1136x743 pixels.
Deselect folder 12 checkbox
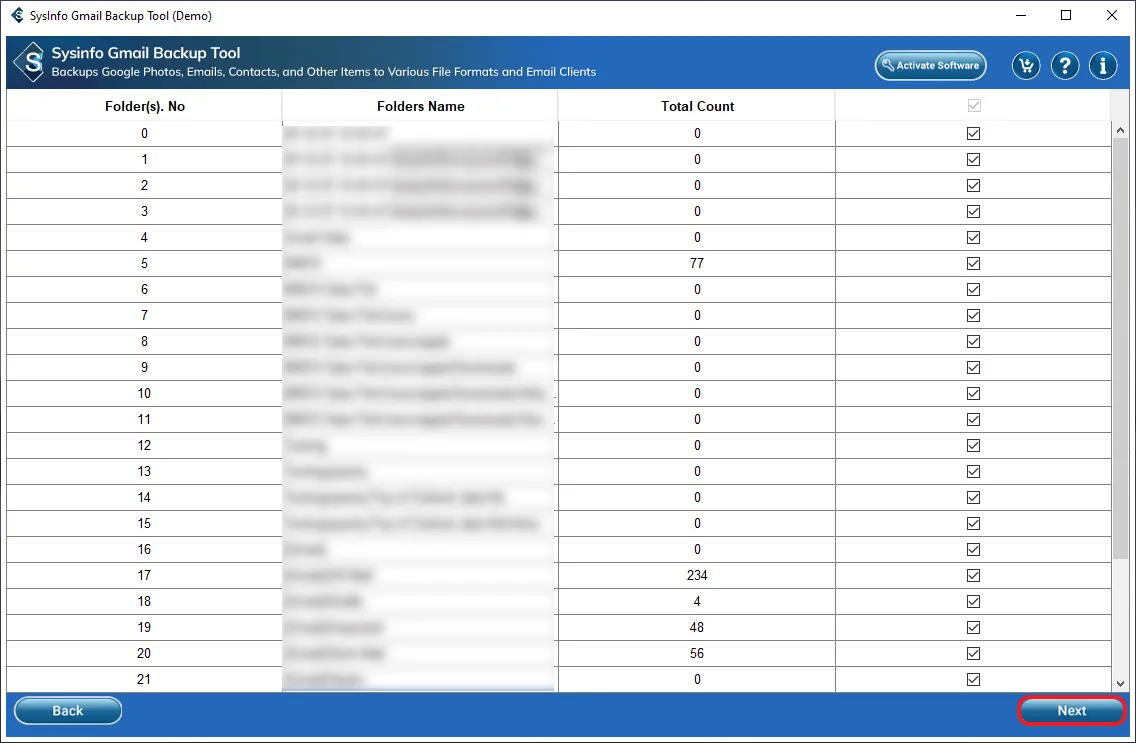coord(974,446)
